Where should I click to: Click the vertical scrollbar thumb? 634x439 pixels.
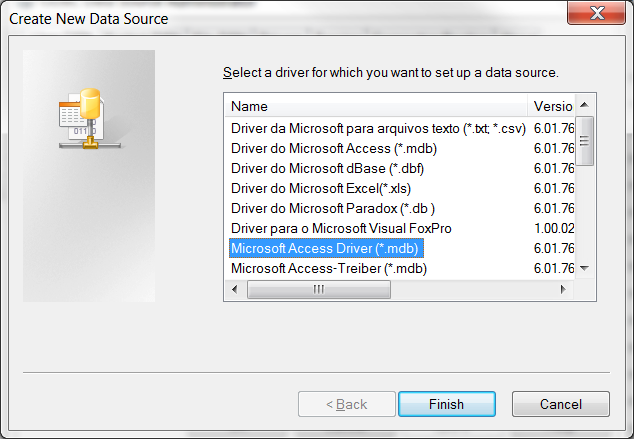(584, 141)
